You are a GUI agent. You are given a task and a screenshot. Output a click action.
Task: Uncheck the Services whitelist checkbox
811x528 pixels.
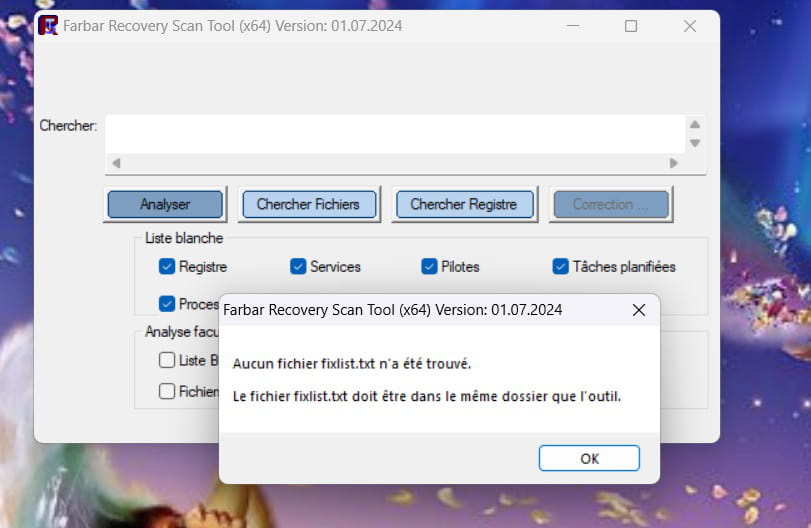coord(298,266)
